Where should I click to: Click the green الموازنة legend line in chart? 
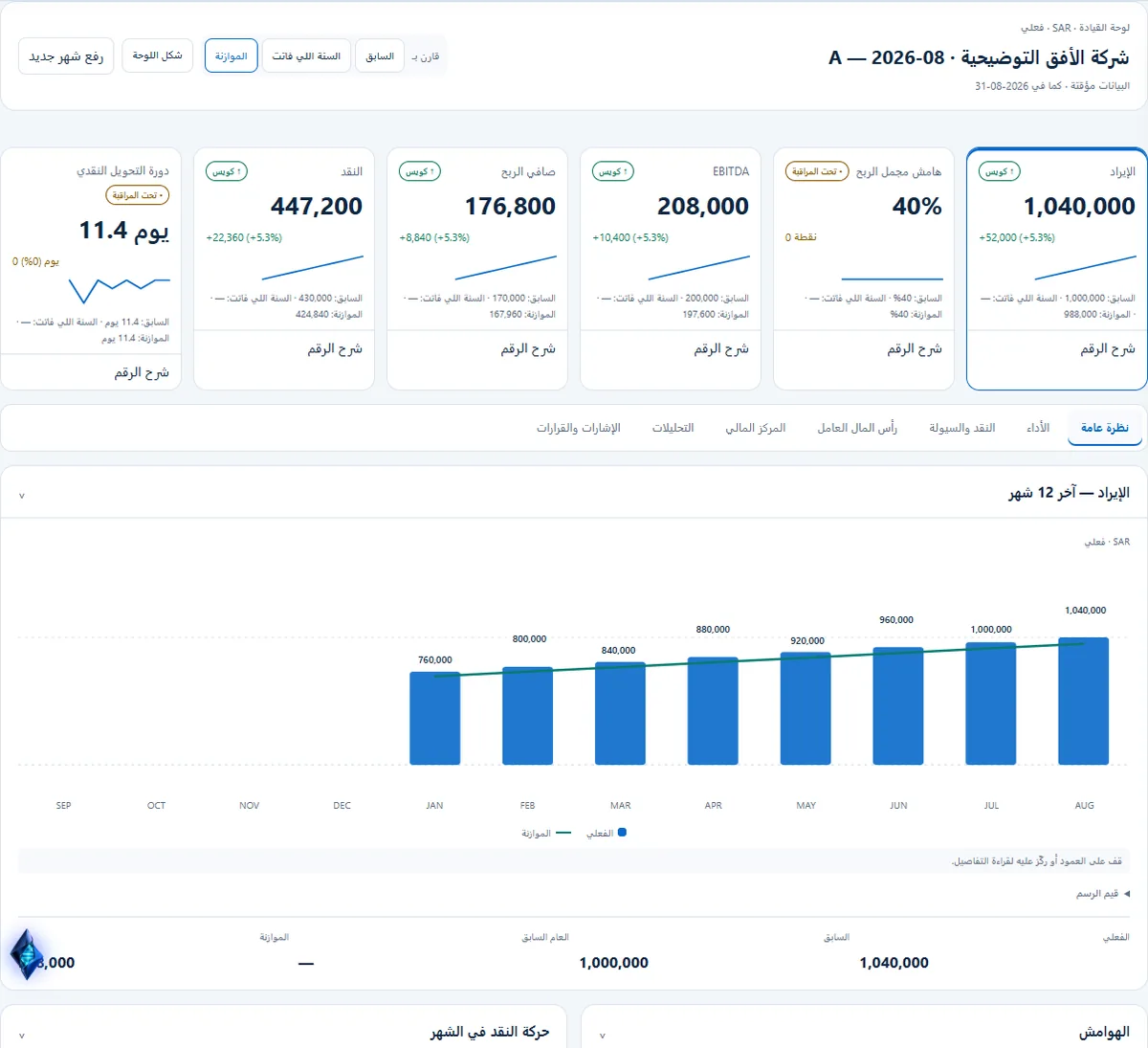click(563, 833)
